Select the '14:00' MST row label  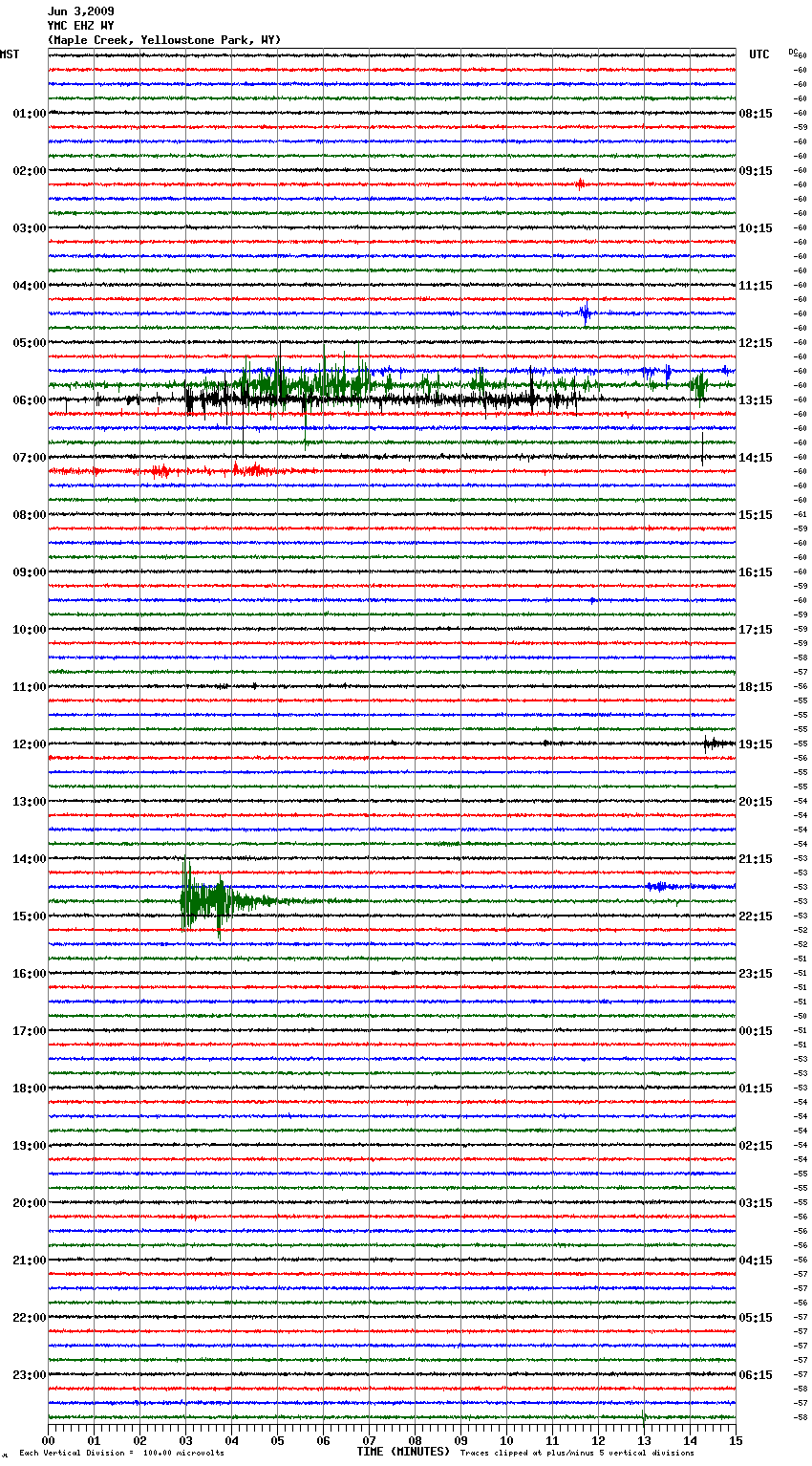[30, 859]
